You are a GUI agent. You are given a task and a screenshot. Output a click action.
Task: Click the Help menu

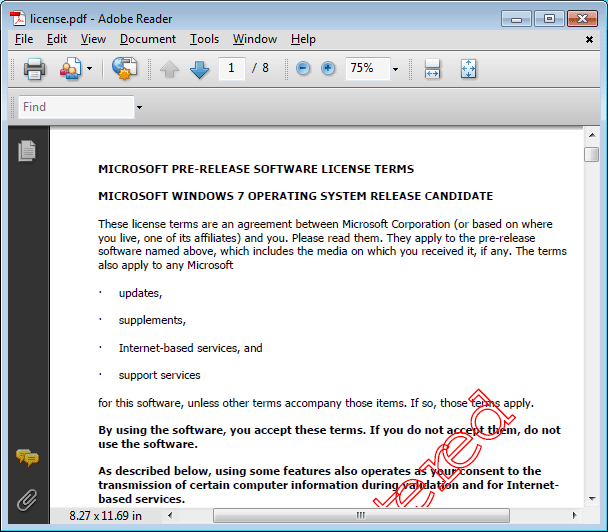pos(303,39)
